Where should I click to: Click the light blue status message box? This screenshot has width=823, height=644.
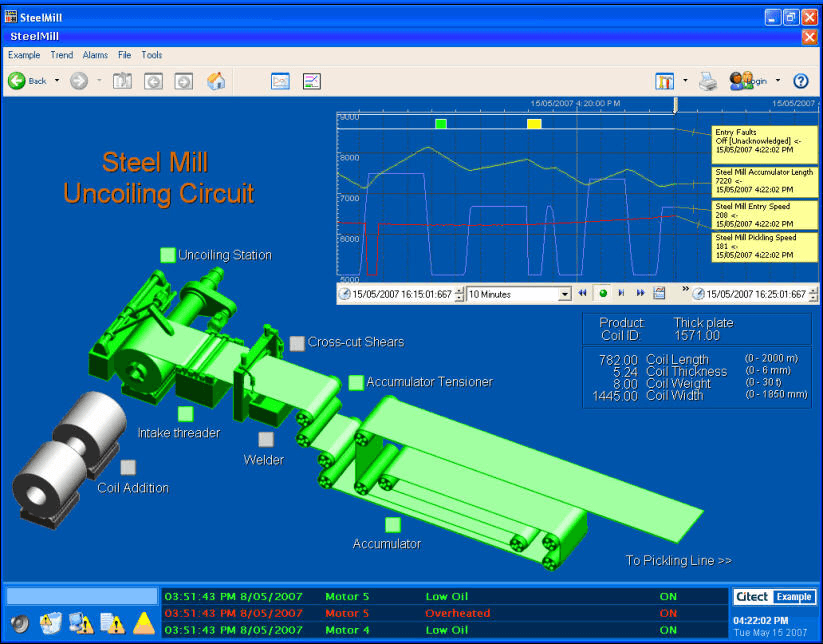(x=82, y=596)
